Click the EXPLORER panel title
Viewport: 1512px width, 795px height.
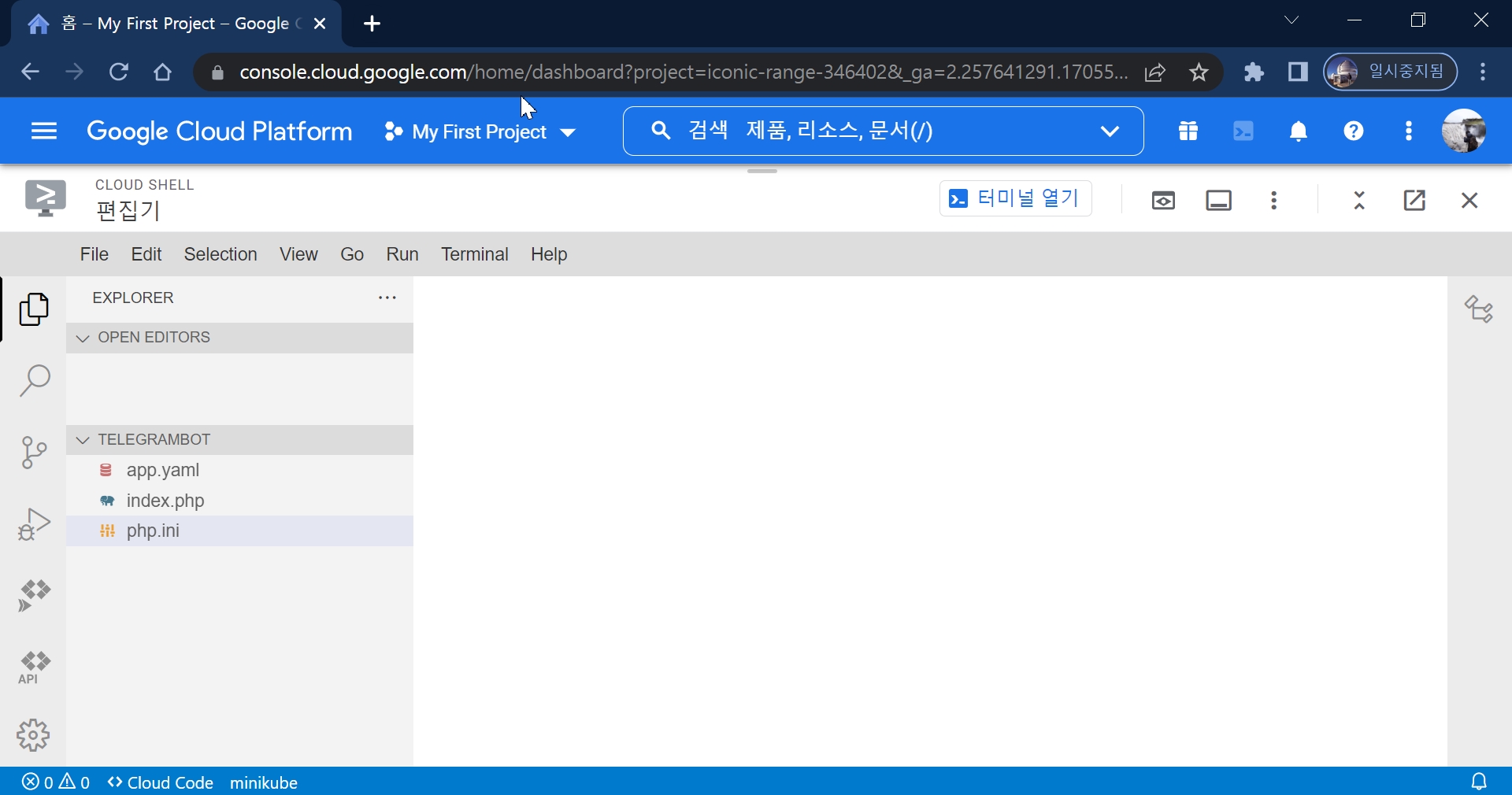click(x=133, y=298)
